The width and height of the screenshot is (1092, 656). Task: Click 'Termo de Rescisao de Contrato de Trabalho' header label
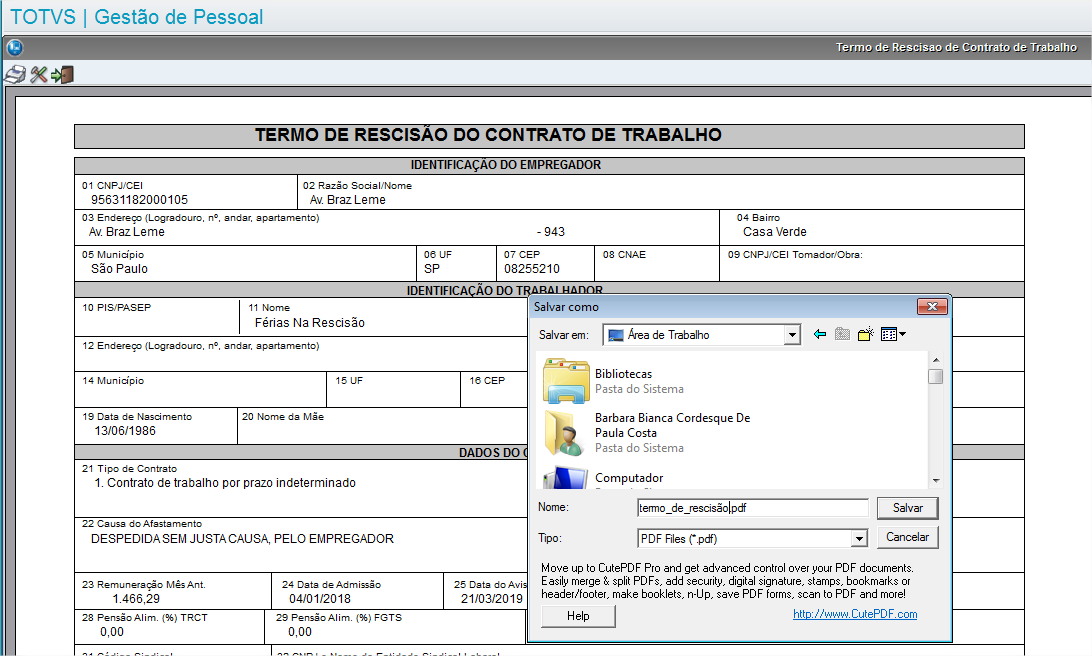click(956, 47)
